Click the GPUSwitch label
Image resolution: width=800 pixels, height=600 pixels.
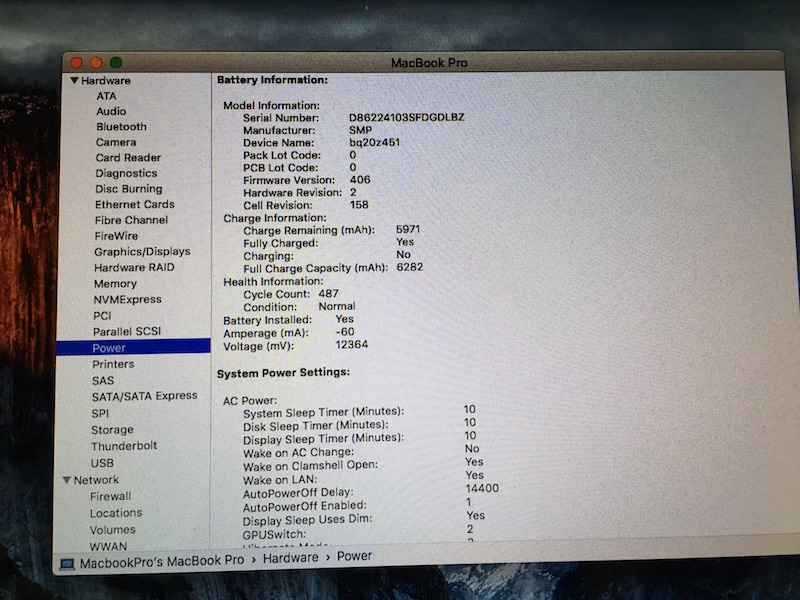(x=274, y=535)
